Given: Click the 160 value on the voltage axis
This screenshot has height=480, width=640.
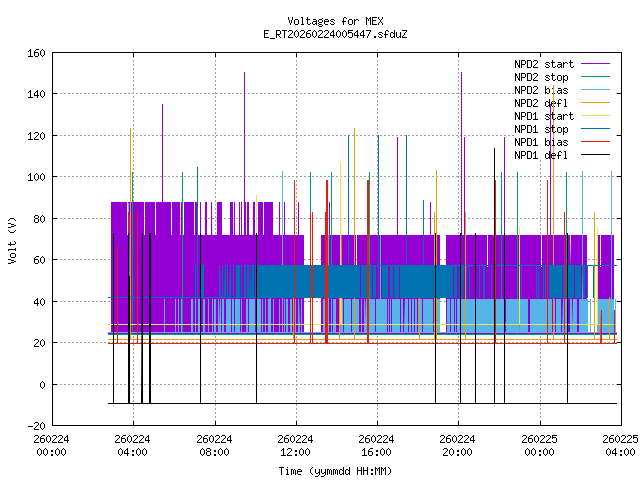Looking at the screenshot, I should (x=34, y=52).
